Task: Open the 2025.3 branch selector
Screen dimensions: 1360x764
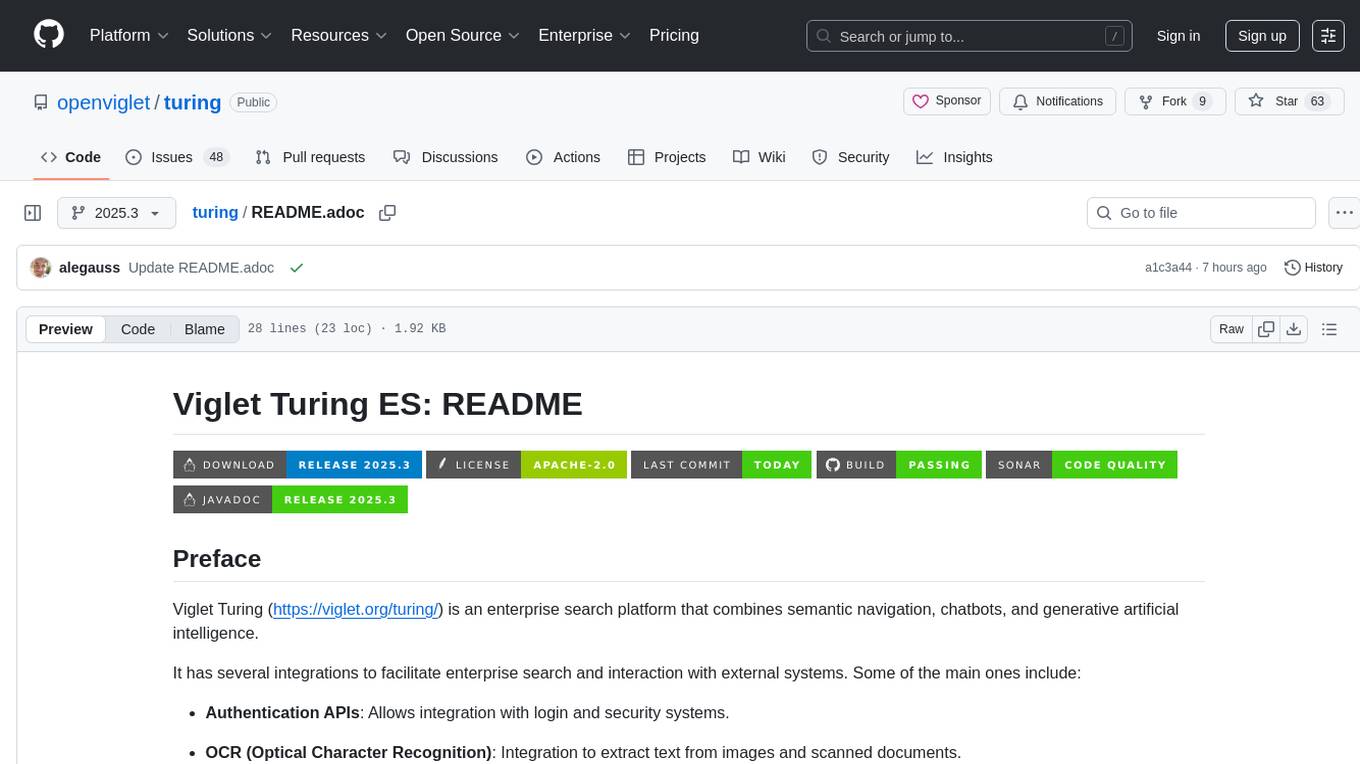Action: point(117,213)
